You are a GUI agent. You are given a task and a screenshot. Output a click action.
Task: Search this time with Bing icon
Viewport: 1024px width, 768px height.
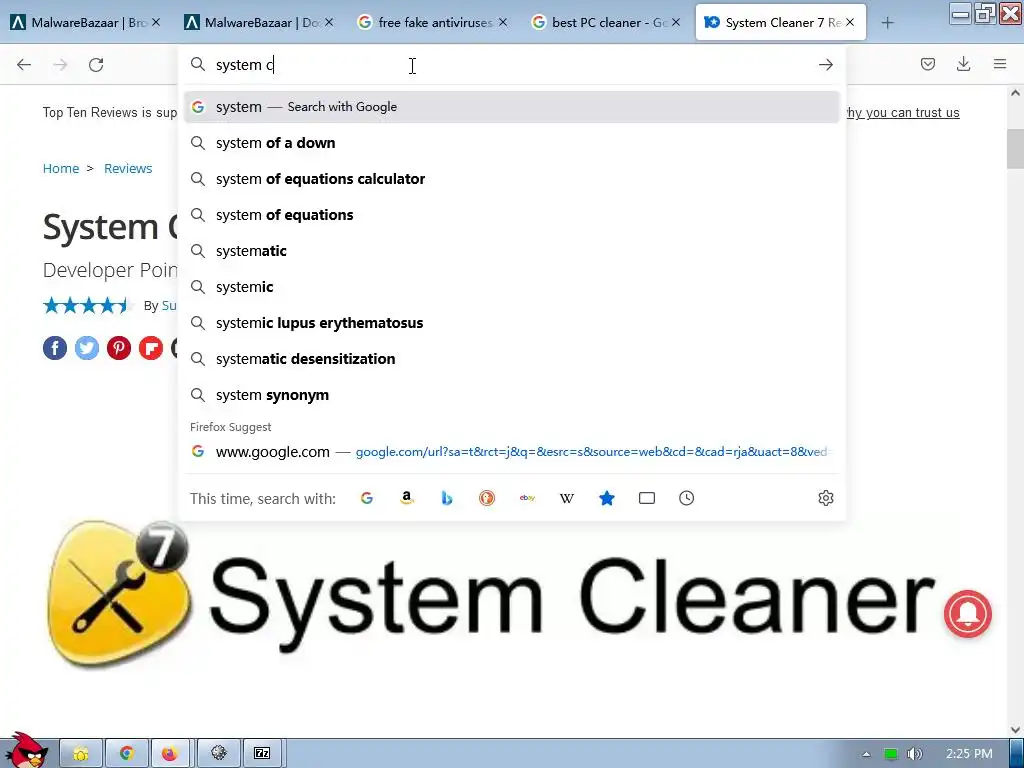click(x=447, y=498)
